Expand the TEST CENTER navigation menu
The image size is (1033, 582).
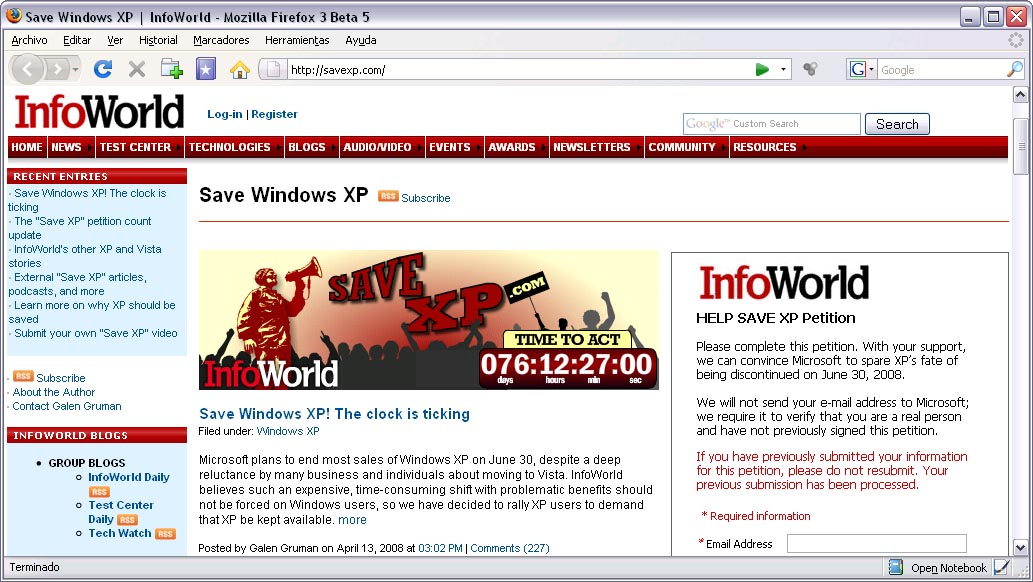click(140, 147)
